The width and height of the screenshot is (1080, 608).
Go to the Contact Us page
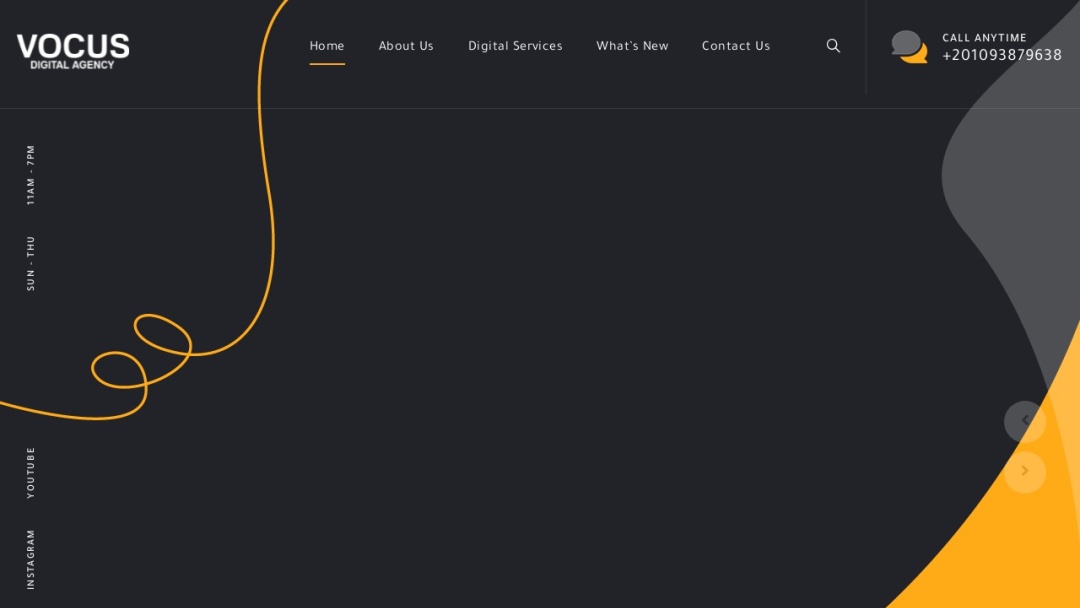point(736,46)
